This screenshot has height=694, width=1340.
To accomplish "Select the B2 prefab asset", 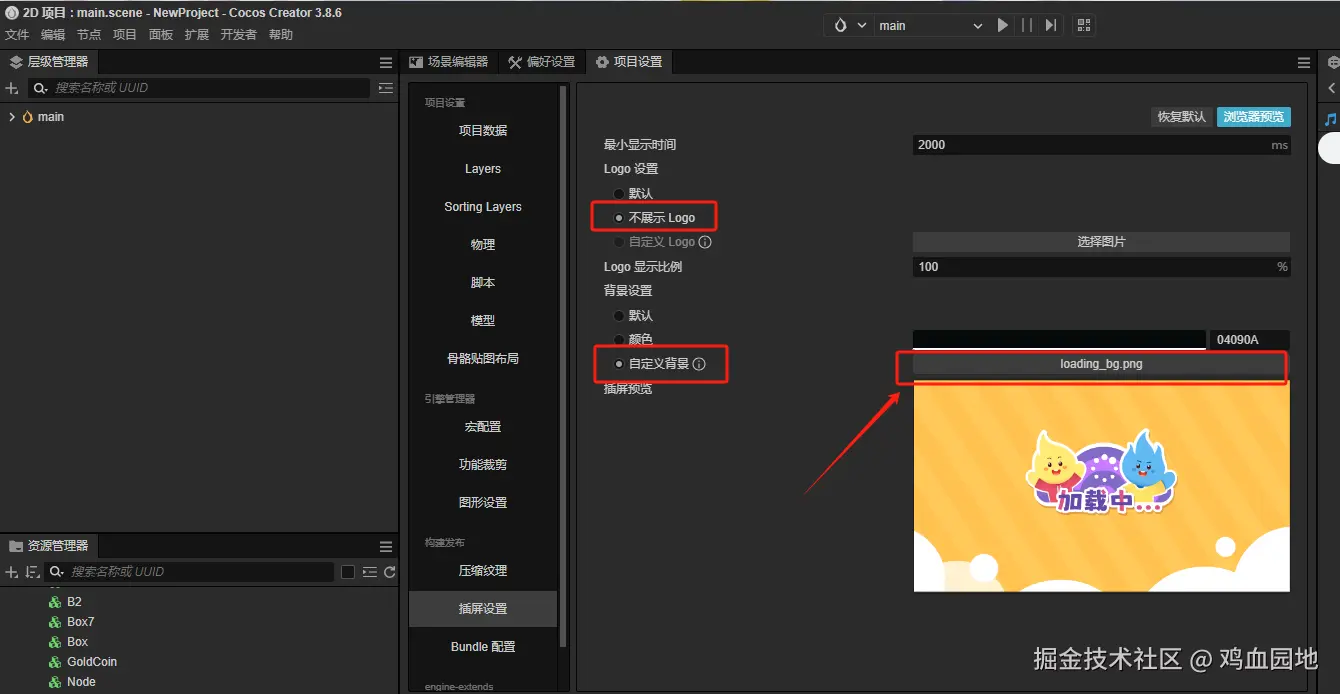I will point(74,602).
